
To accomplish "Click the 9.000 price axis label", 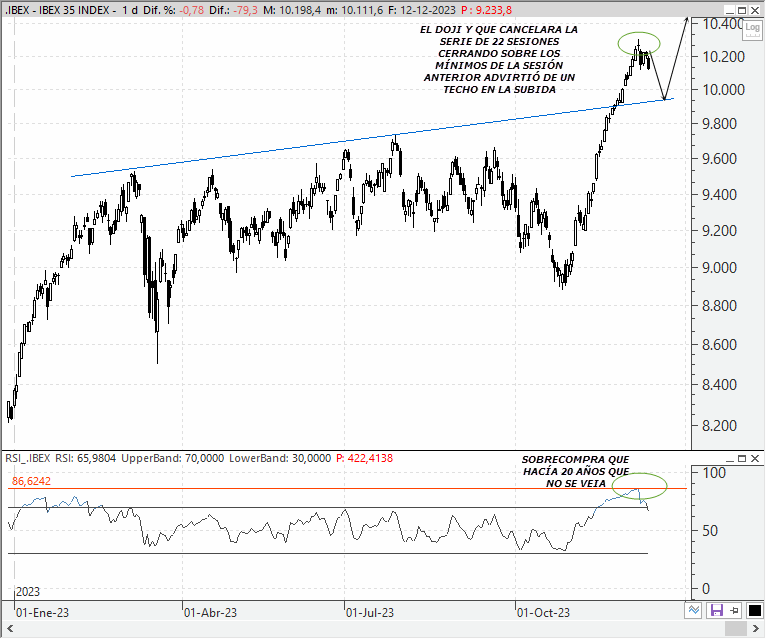I will (719, 268).
